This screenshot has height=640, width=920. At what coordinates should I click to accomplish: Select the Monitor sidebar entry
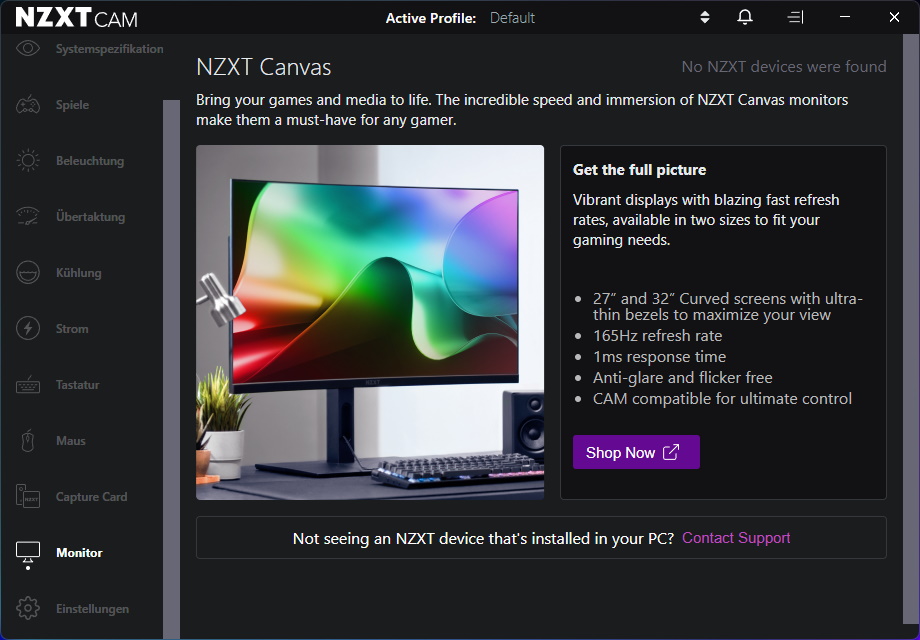(x=29, y=552)
